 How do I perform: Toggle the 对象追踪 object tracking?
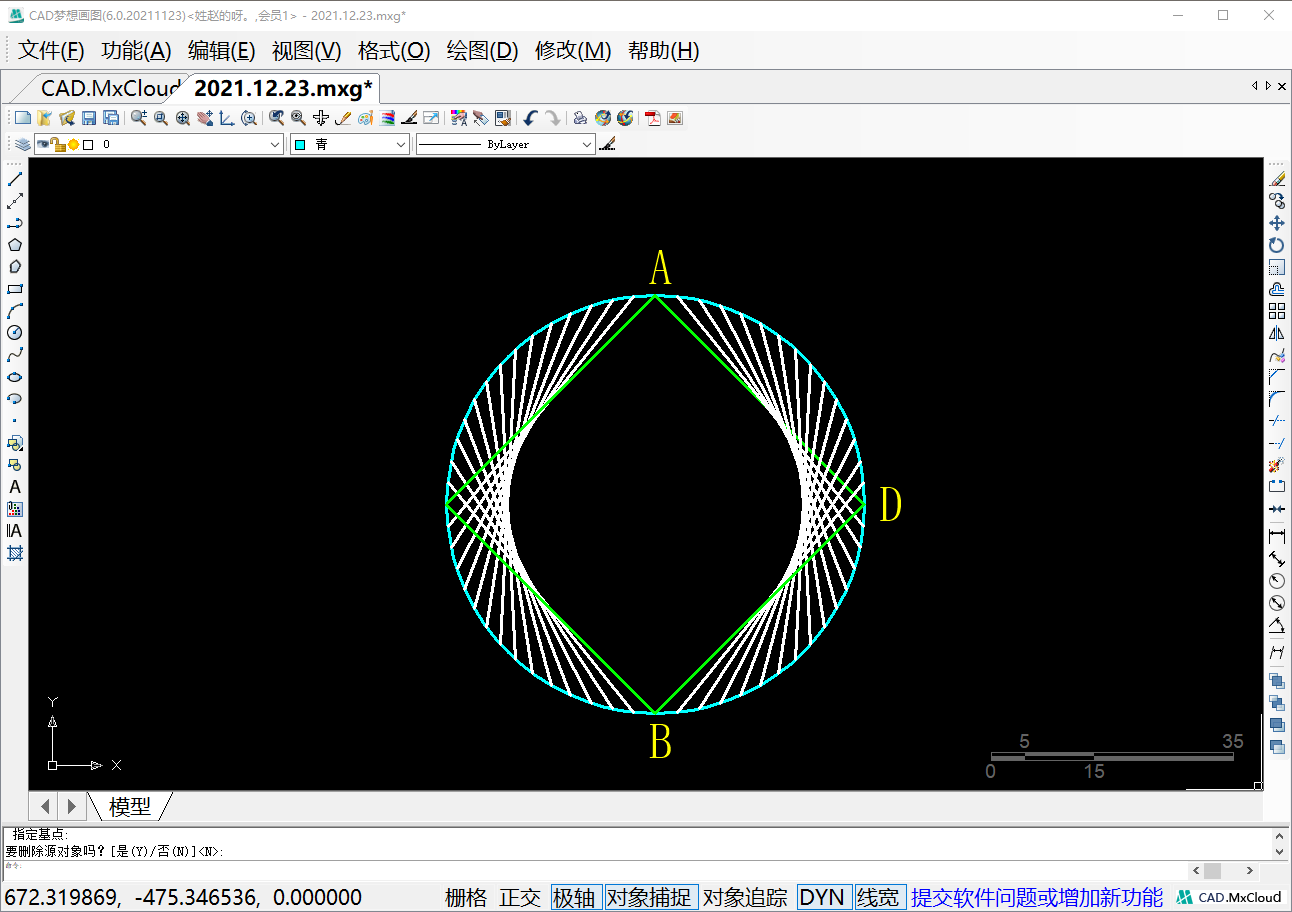(745, 897)
